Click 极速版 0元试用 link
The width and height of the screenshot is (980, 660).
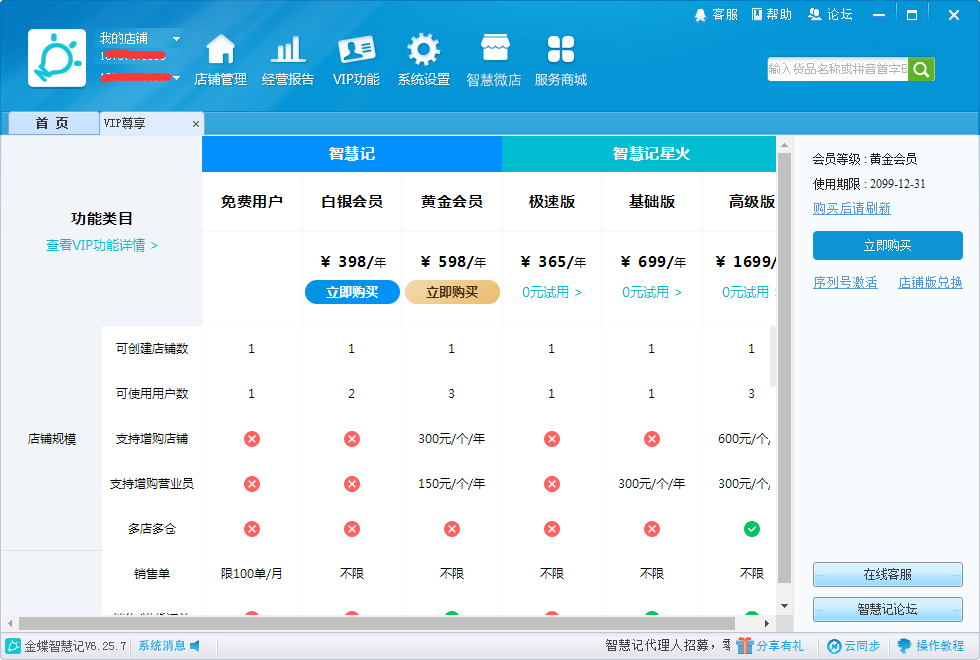pyautogui.click(x=552, y=292)
